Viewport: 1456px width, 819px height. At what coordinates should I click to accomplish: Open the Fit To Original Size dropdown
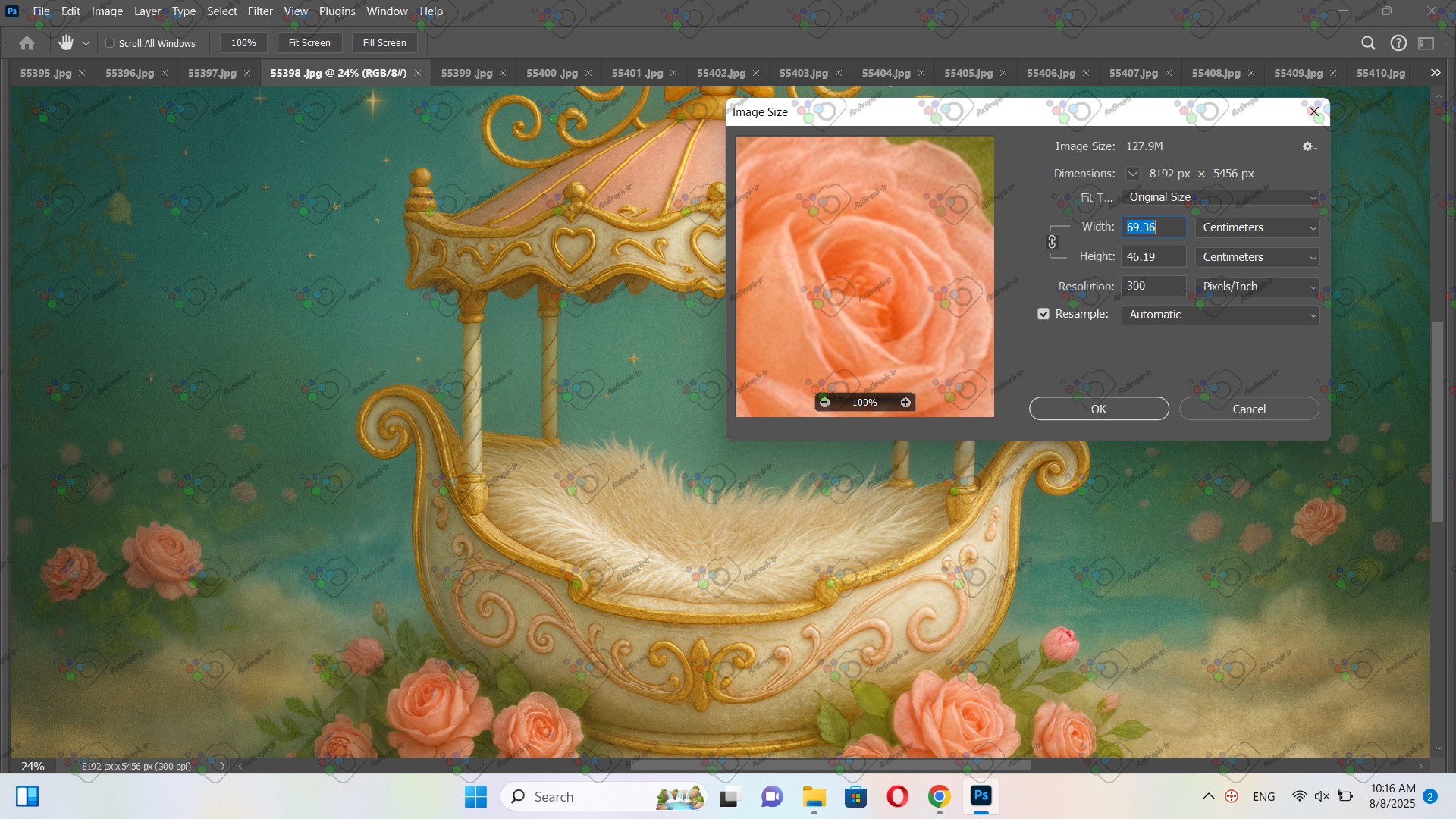[x=1220, y=197]
